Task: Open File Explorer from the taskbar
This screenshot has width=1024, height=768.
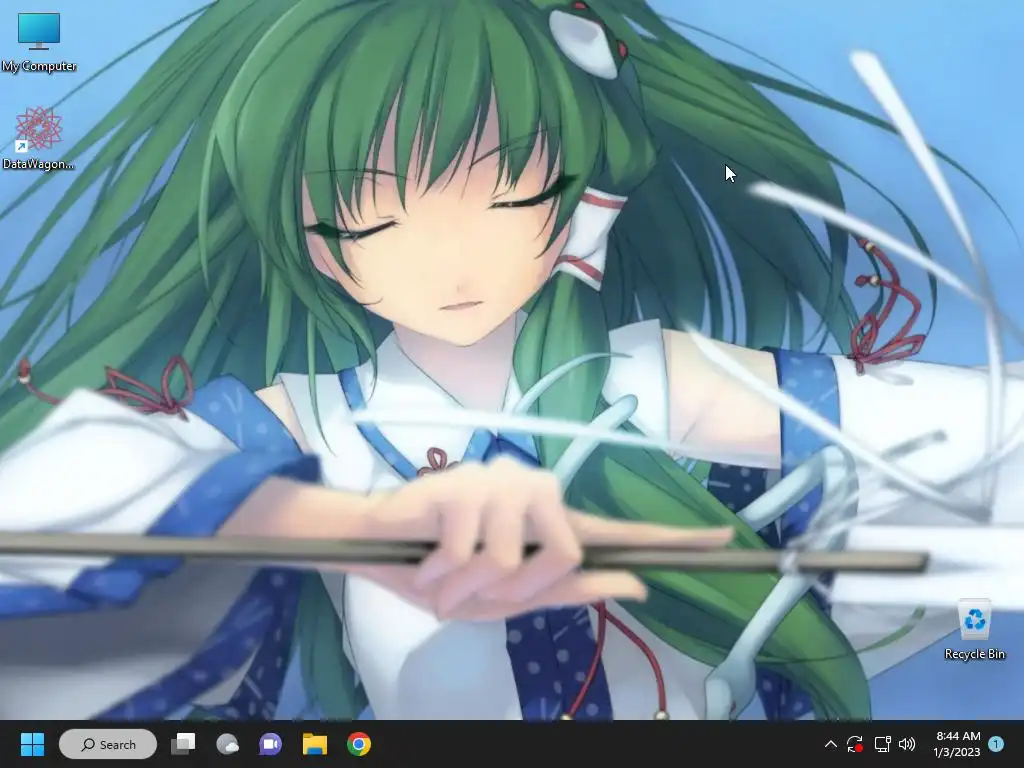Action: tap(315, 744)
